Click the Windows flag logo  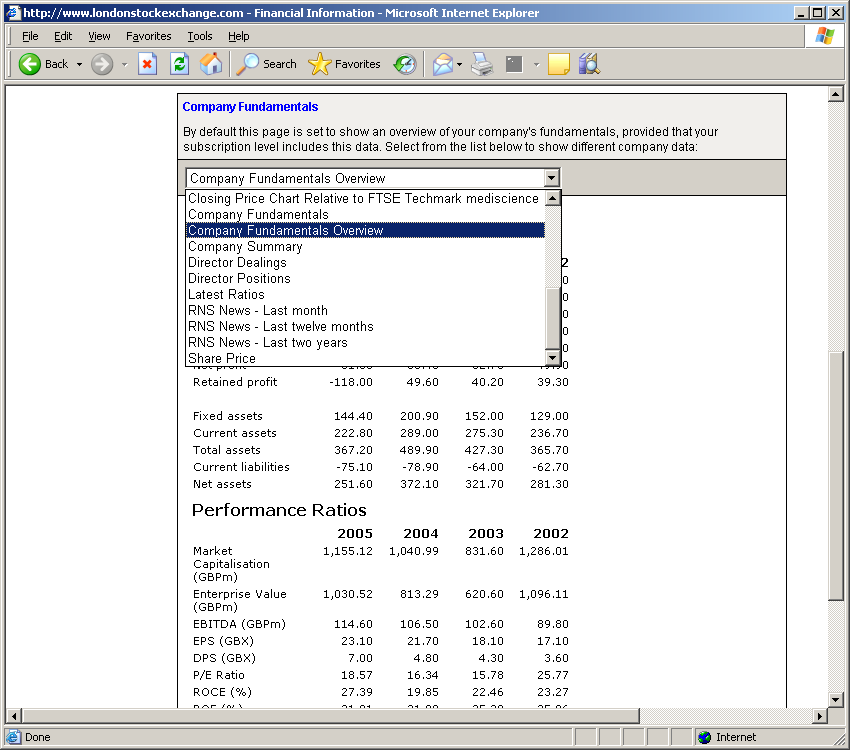tap(825, 36)
